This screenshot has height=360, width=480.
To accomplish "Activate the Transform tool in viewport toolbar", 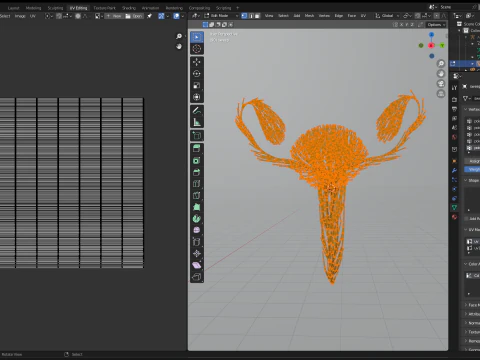I will click(197, 97).
